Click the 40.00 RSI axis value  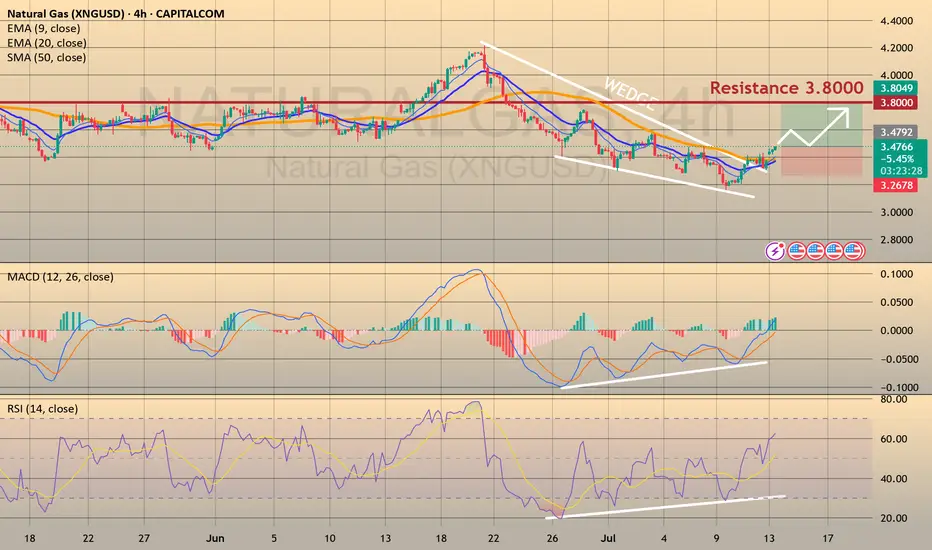(x=893, y=479)
